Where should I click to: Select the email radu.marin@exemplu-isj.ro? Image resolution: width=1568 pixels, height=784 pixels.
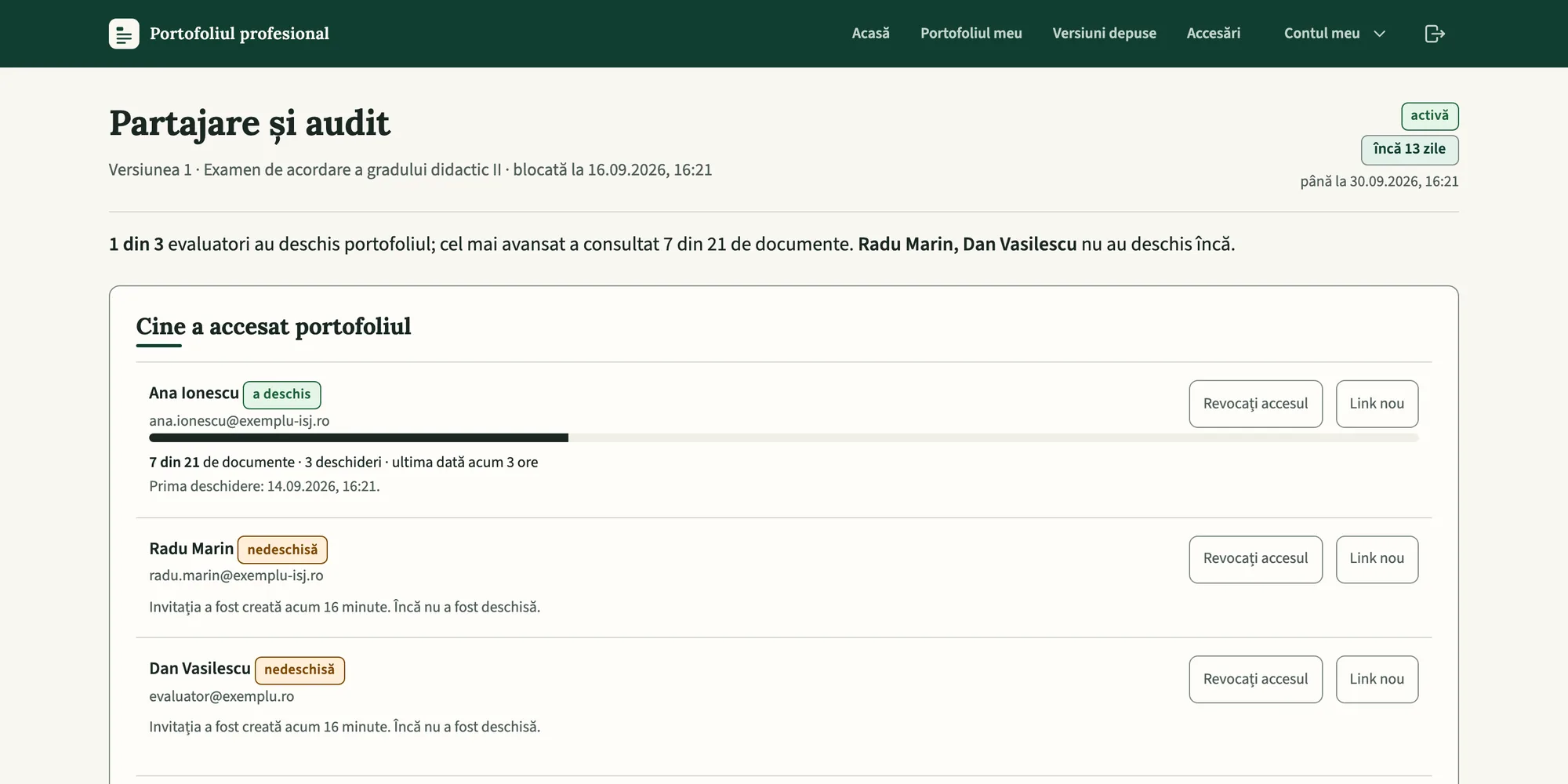pos(236,575)
